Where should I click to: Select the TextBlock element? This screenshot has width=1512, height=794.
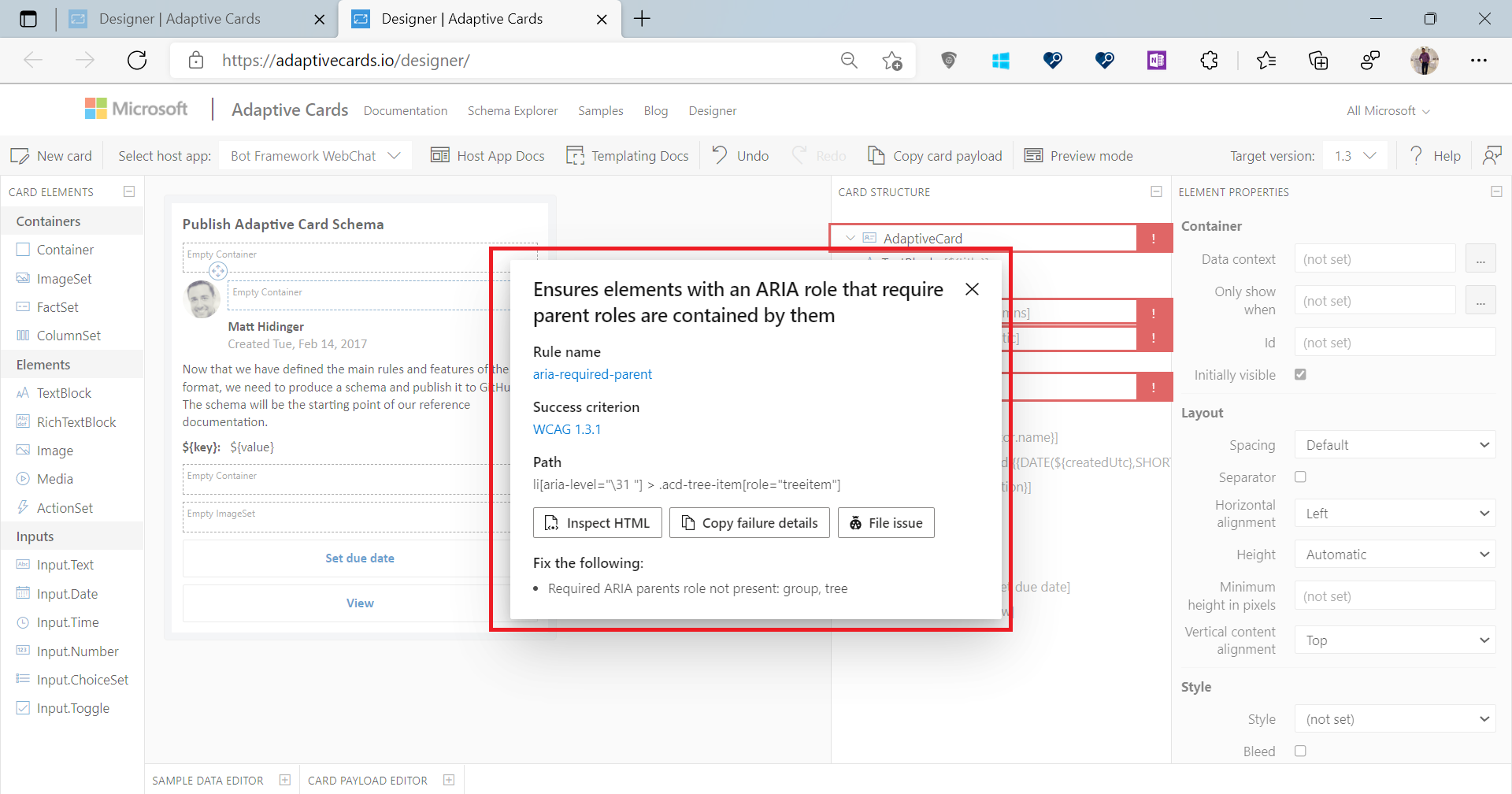(63, 392)
